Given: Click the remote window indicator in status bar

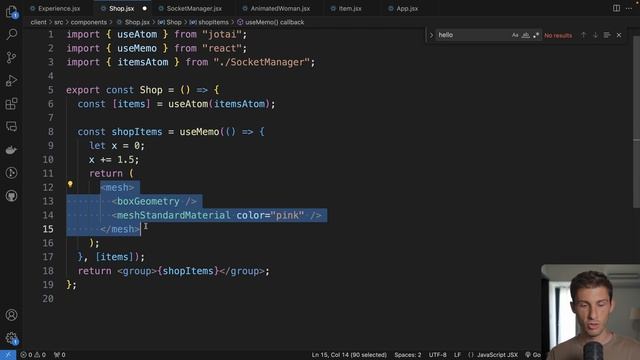Looking at the screenshot, I should click(8, 355).
